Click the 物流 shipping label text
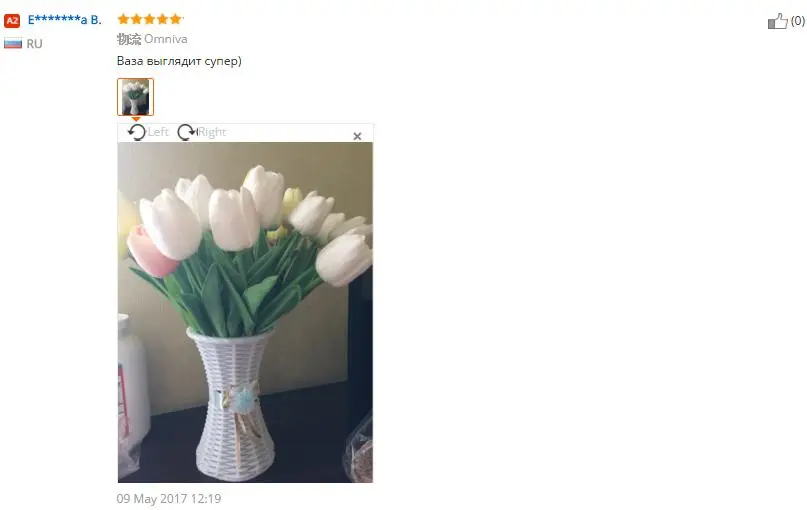Image resolution: width=807 pixels, height=510 pixels. (129, 39)
